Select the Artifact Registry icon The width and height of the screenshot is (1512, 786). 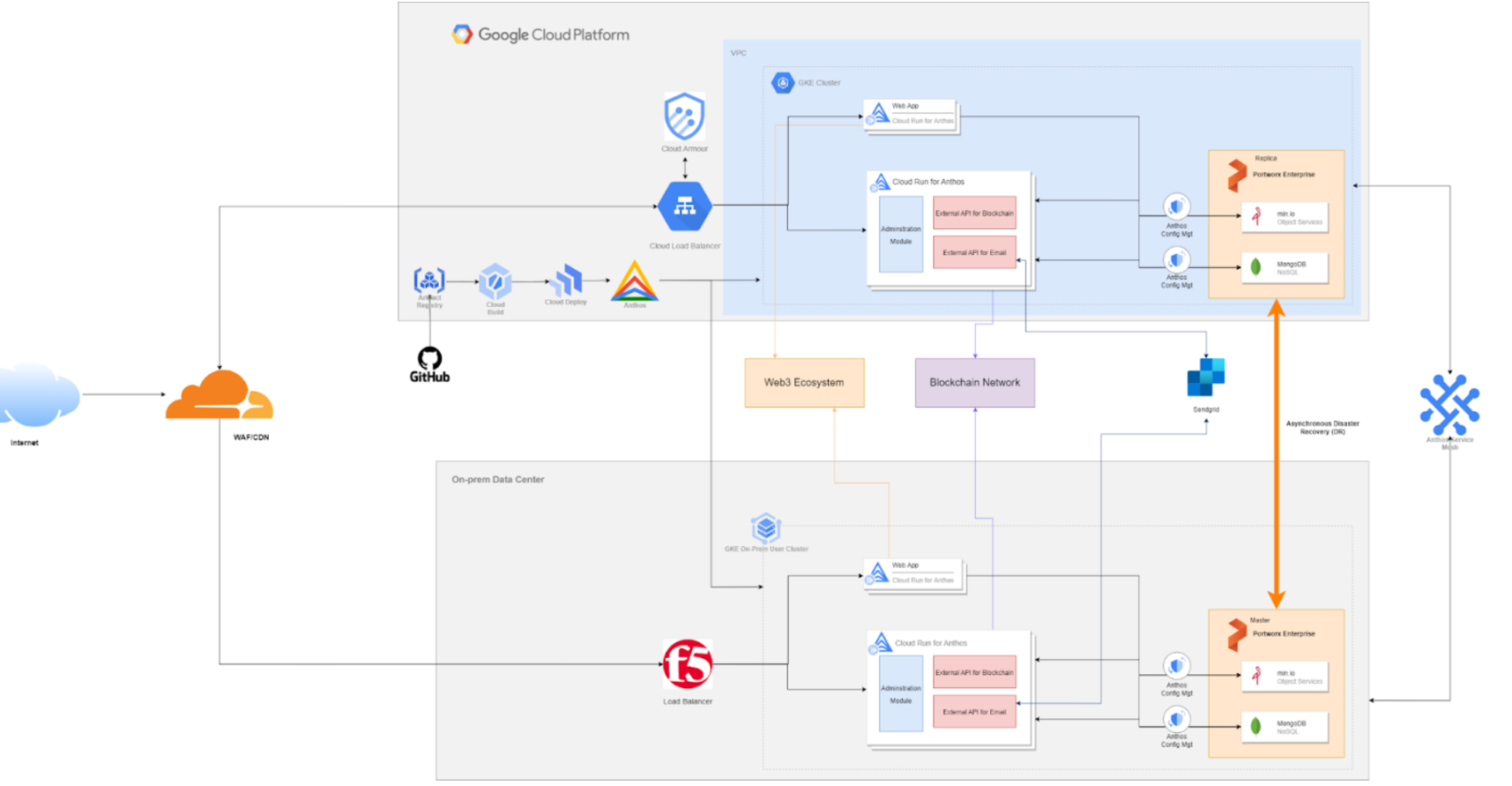429,281
